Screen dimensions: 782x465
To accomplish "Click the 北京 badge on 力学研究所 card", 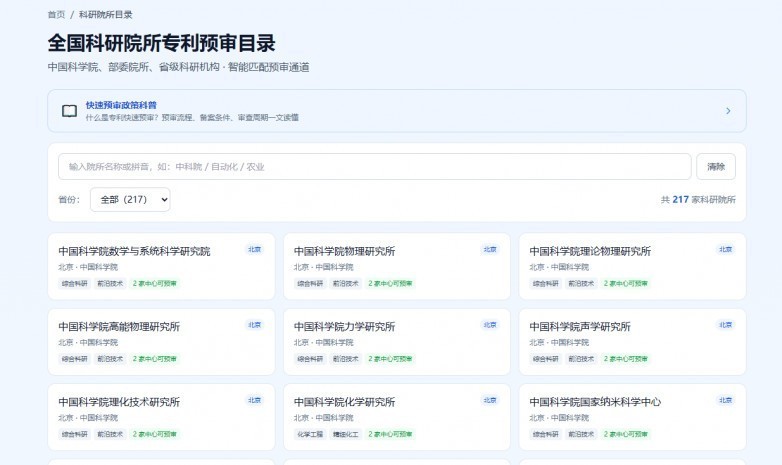I will coord(490,325).
